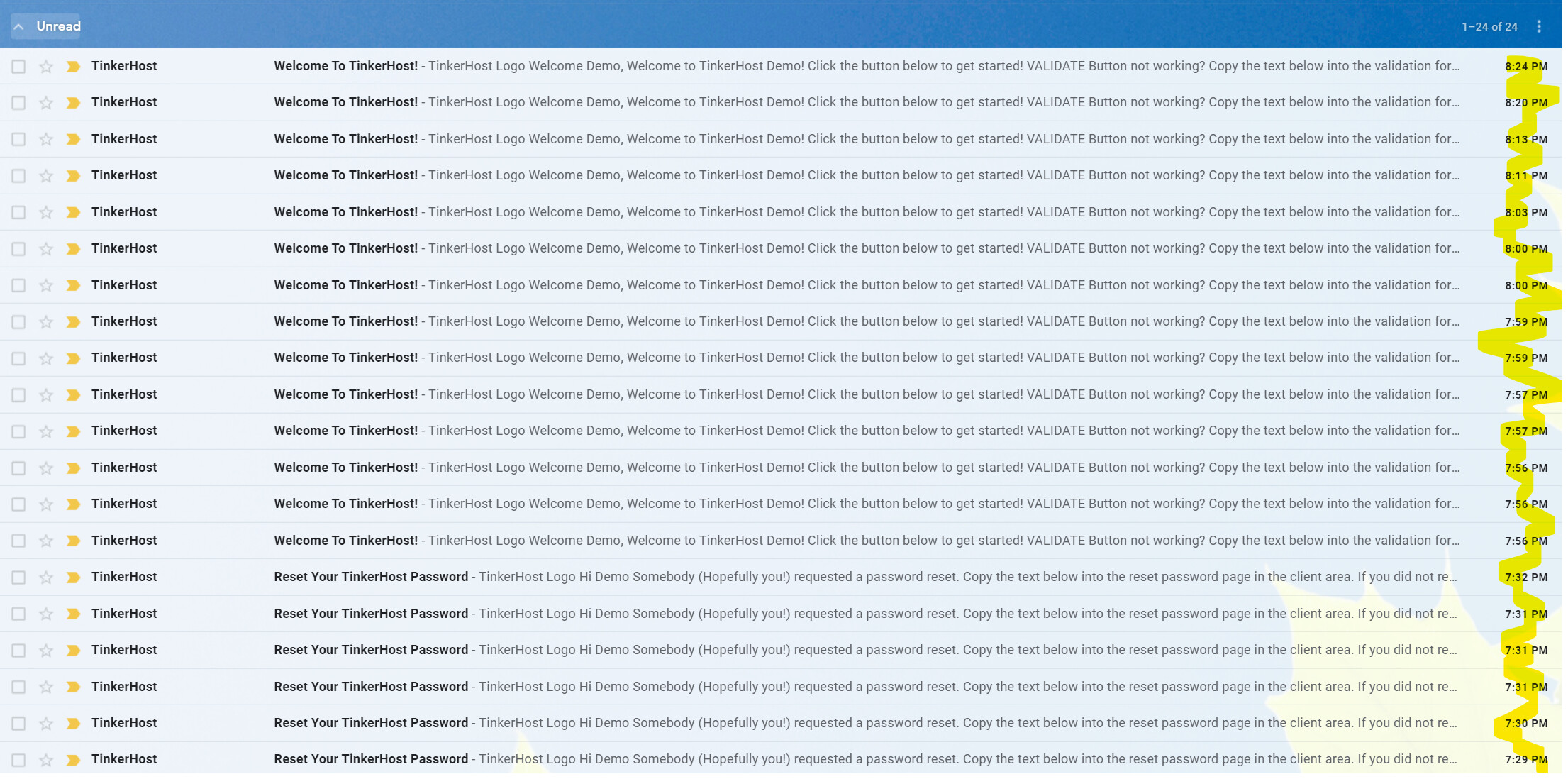Star the 8:24 PM TinkerHost email
1568x779 pixels.
tap(46, 66)
